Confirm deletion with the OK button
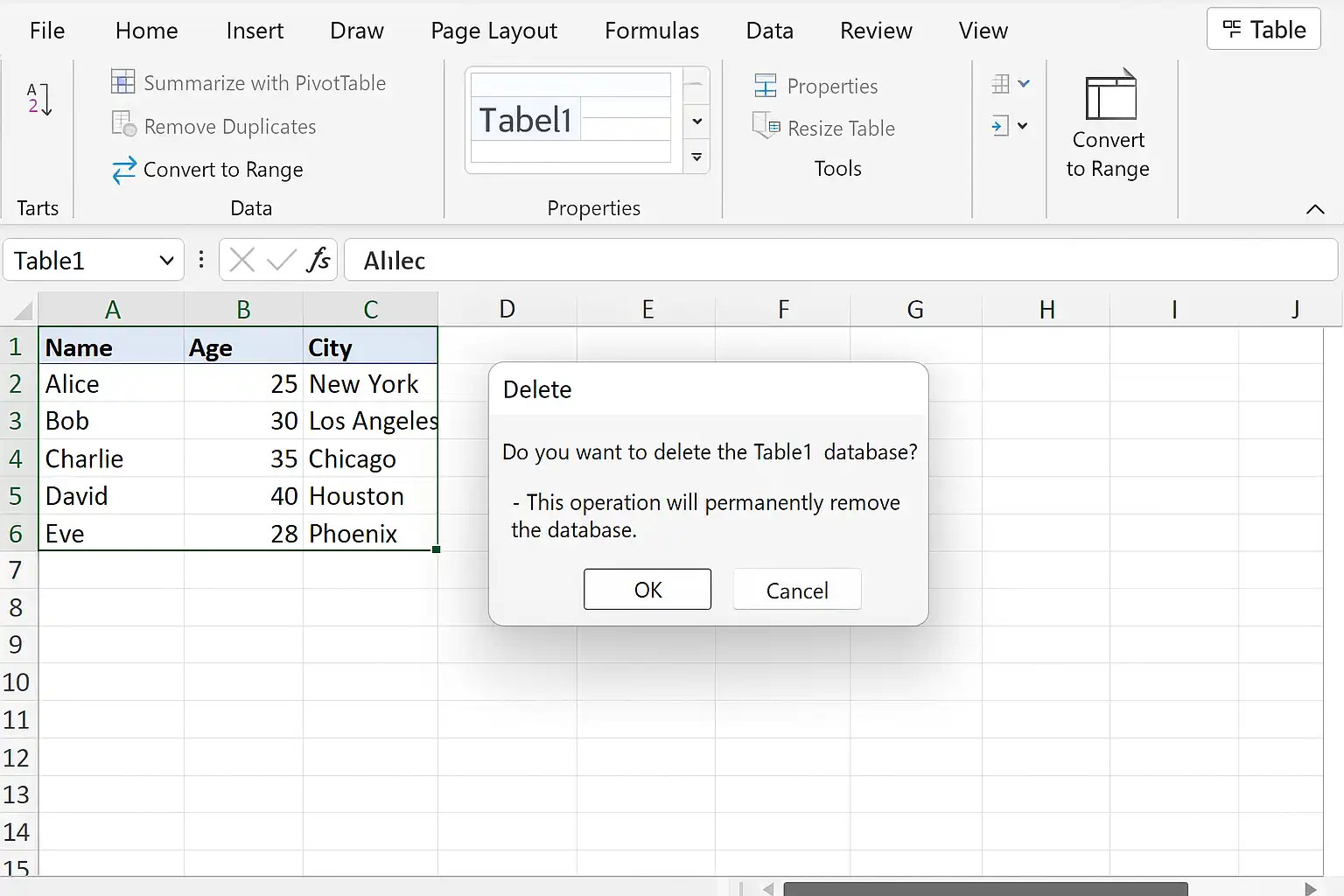Viewport: 1344px width, 896px height. [x=647, y=590]
